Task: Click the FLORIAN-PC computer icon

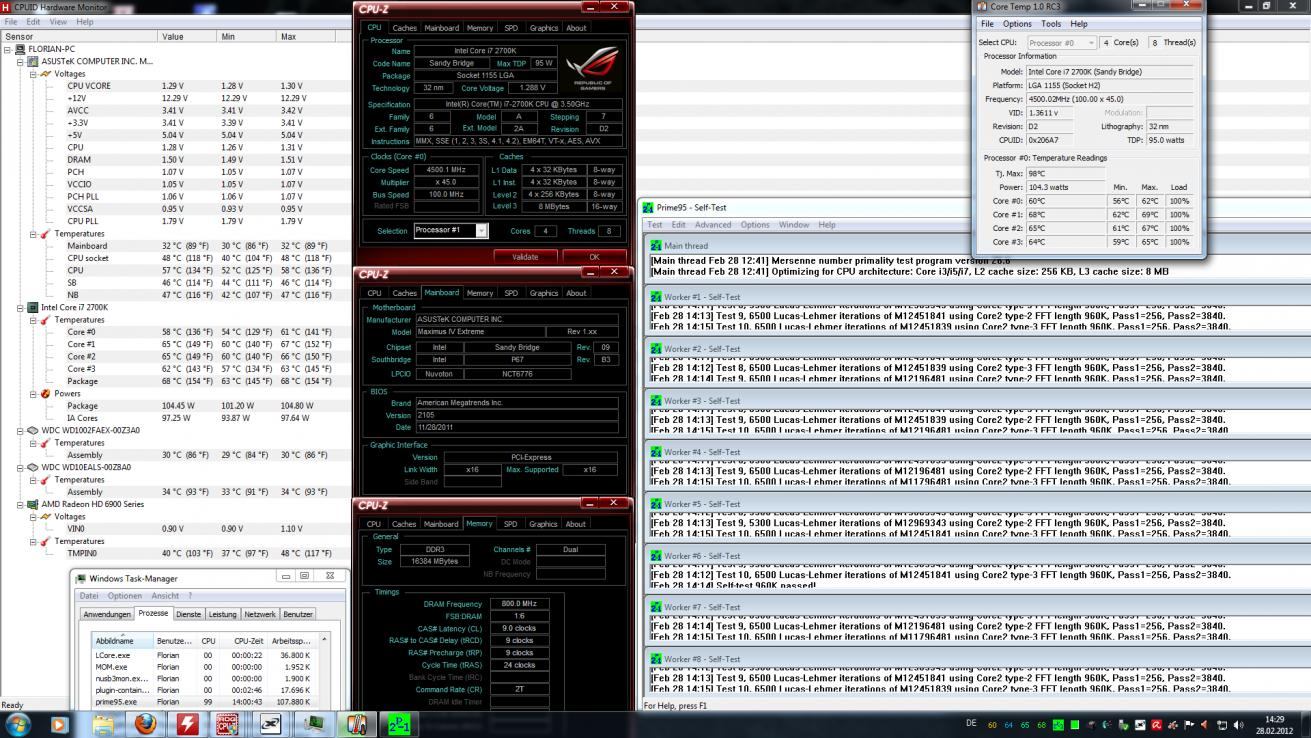Action: pyautogui.click(x=21, y=49)
